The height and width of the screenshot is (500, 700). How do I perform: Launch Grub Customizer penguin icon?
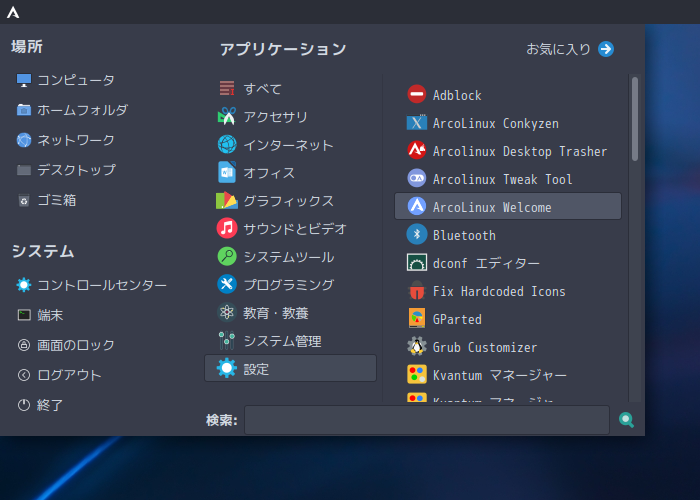[417, 346]
